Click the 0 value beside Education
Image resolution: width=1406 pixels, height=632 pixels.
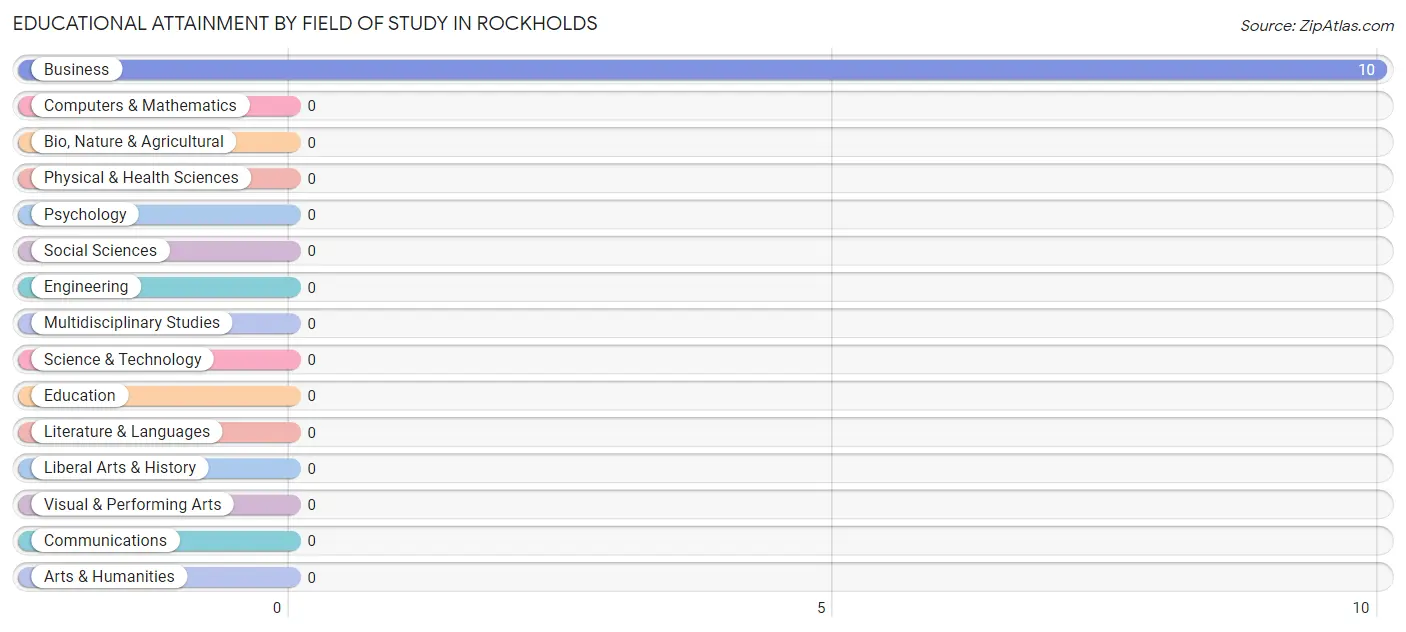pos(312,396)
